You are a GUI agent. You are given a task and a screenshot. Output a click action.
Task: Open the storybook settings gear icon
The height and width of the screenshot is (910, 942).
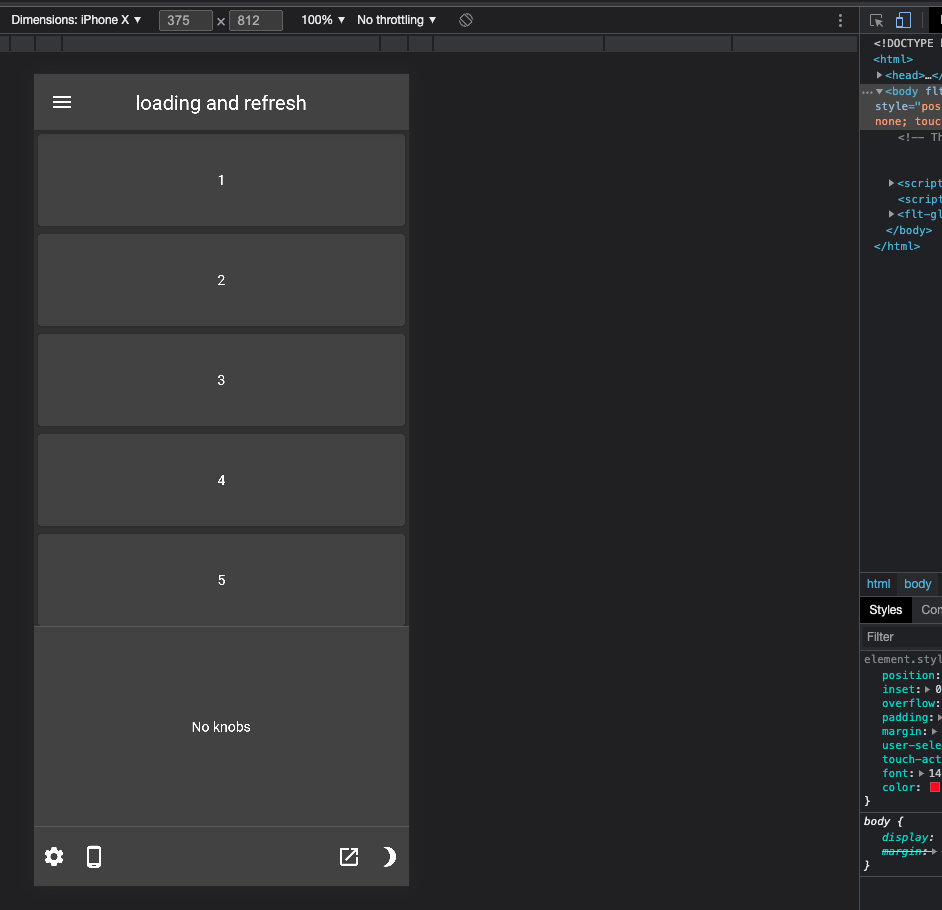(53, 856)
